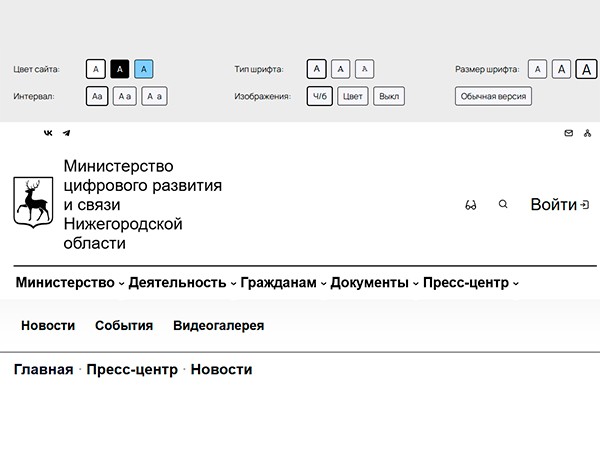Return to Обычная версия of site
600x450 pixels.
[x=493, y=97]
